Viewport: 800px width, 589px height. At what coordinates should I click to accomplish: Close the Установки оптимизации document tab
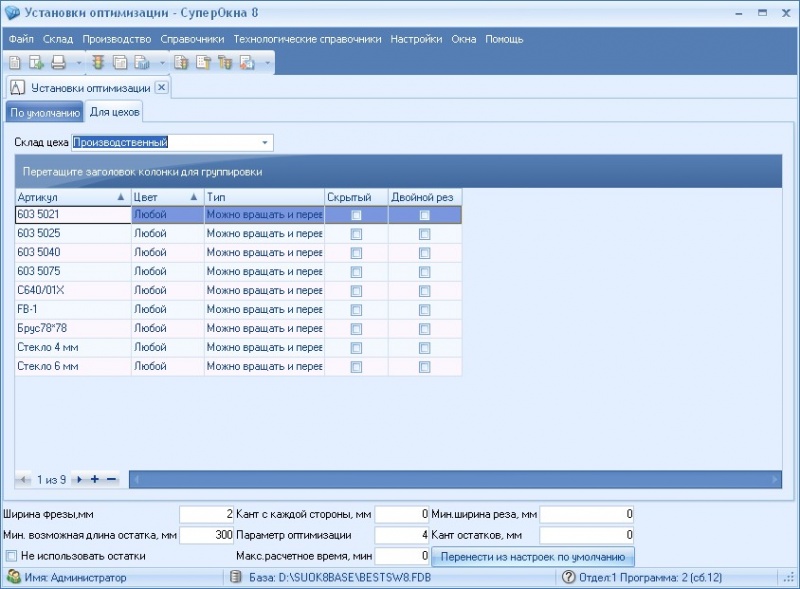click(161, 87)
